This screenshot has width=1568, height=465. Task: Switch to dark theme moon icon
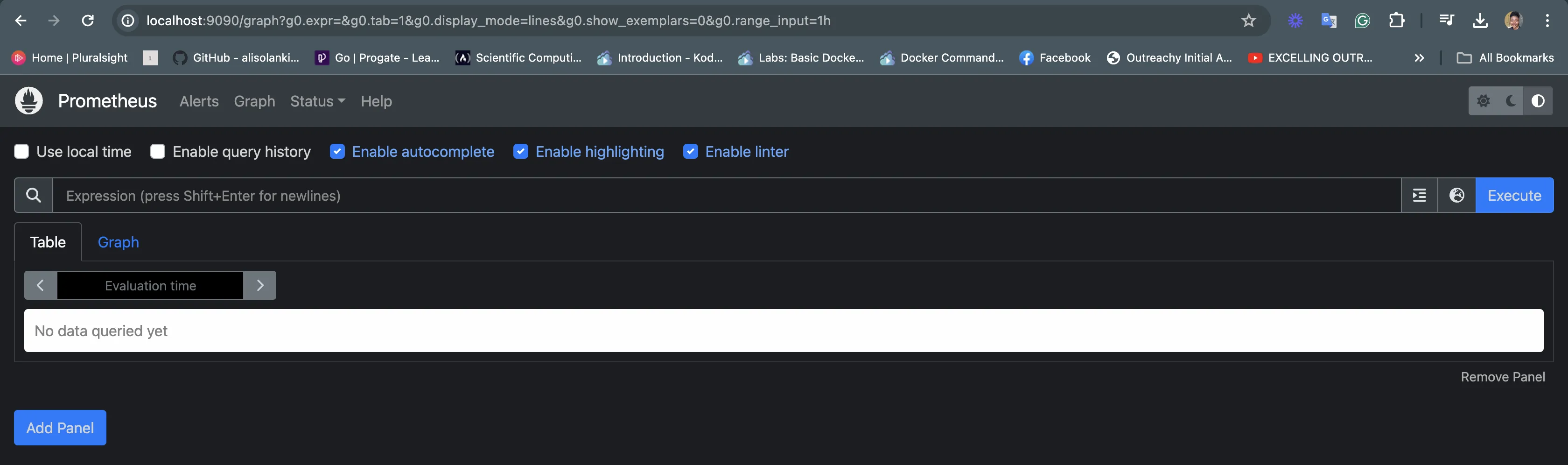tap(1511, 101)
